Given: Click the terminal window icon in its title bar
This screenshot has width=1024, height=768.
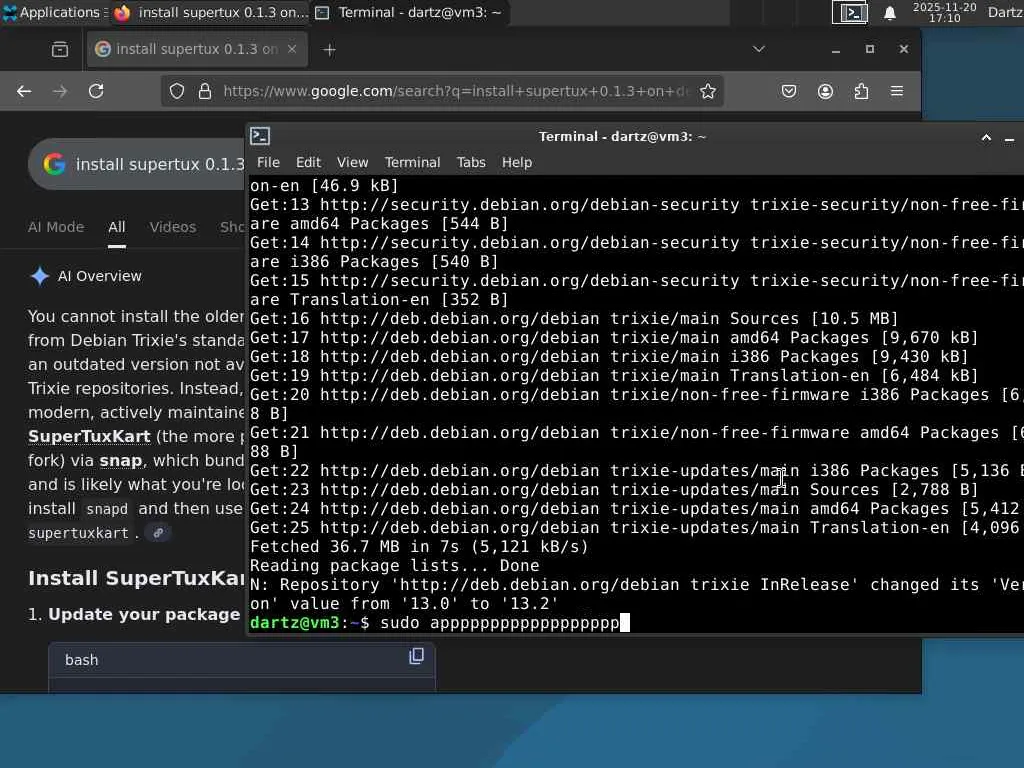Looking at the screenshot, I should (x=261, y=136).
